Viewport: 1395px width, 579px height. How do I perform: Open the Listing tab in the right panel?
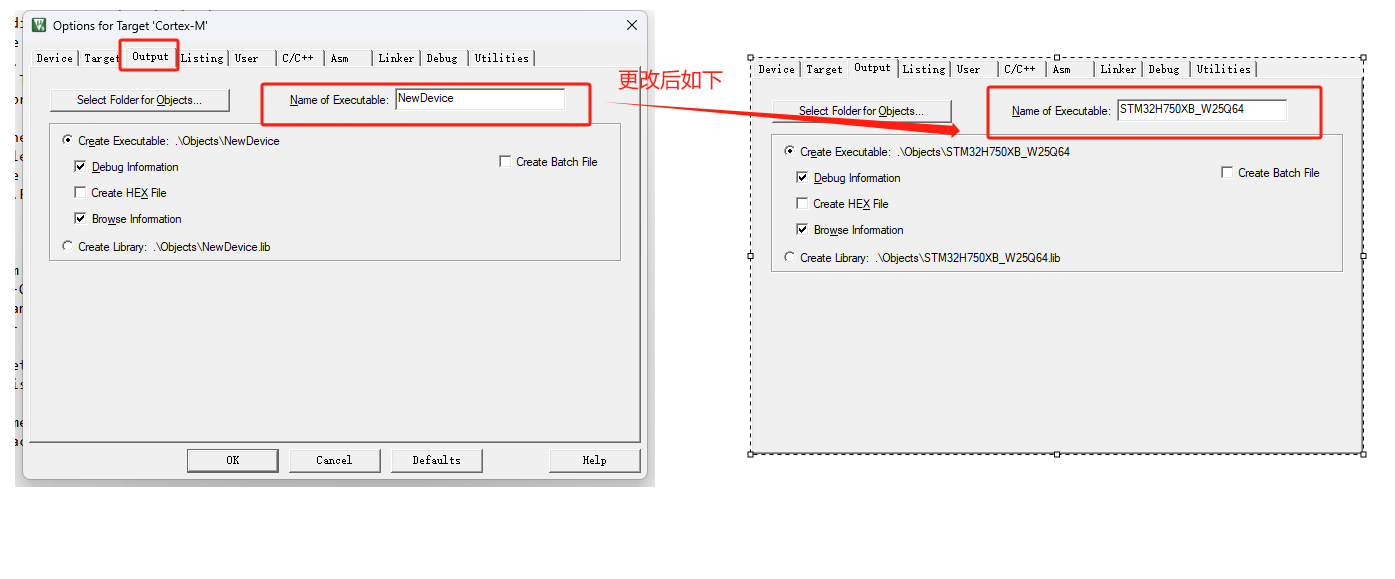pyautogui.click(x=924, y=69)
